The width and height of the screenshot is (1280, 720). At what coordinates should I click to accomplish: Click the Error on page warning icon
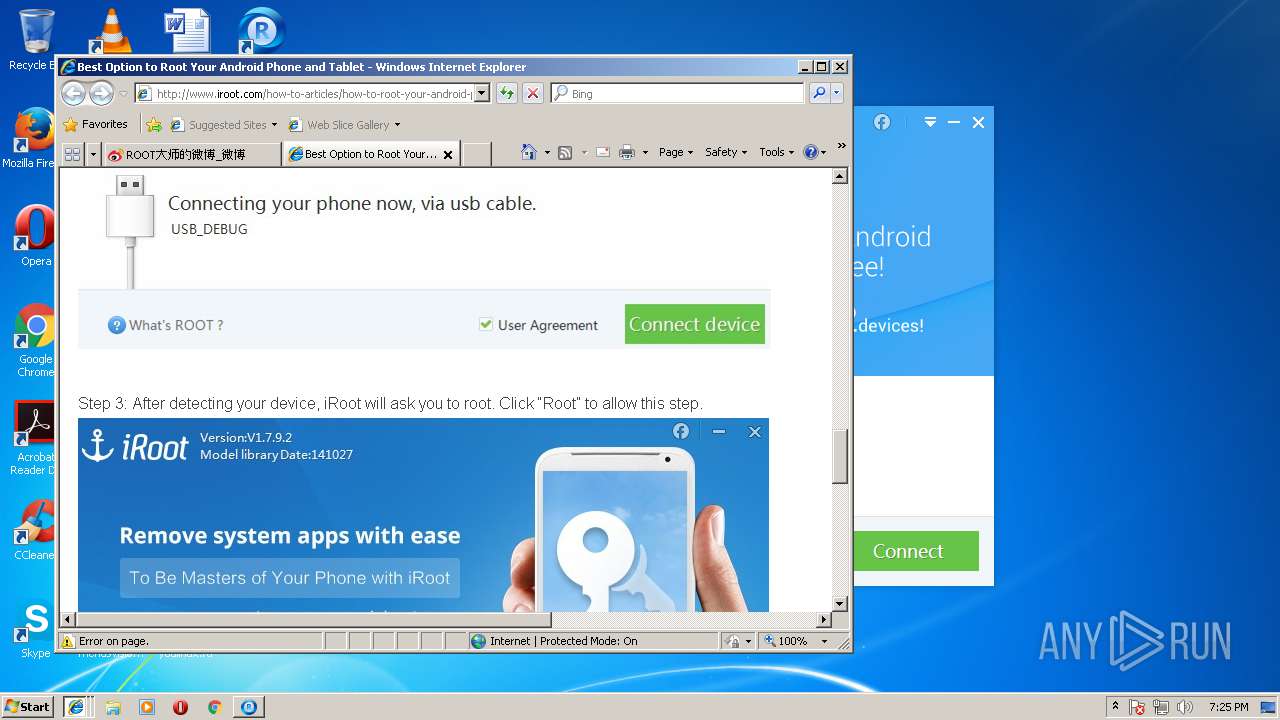(68, 641)
